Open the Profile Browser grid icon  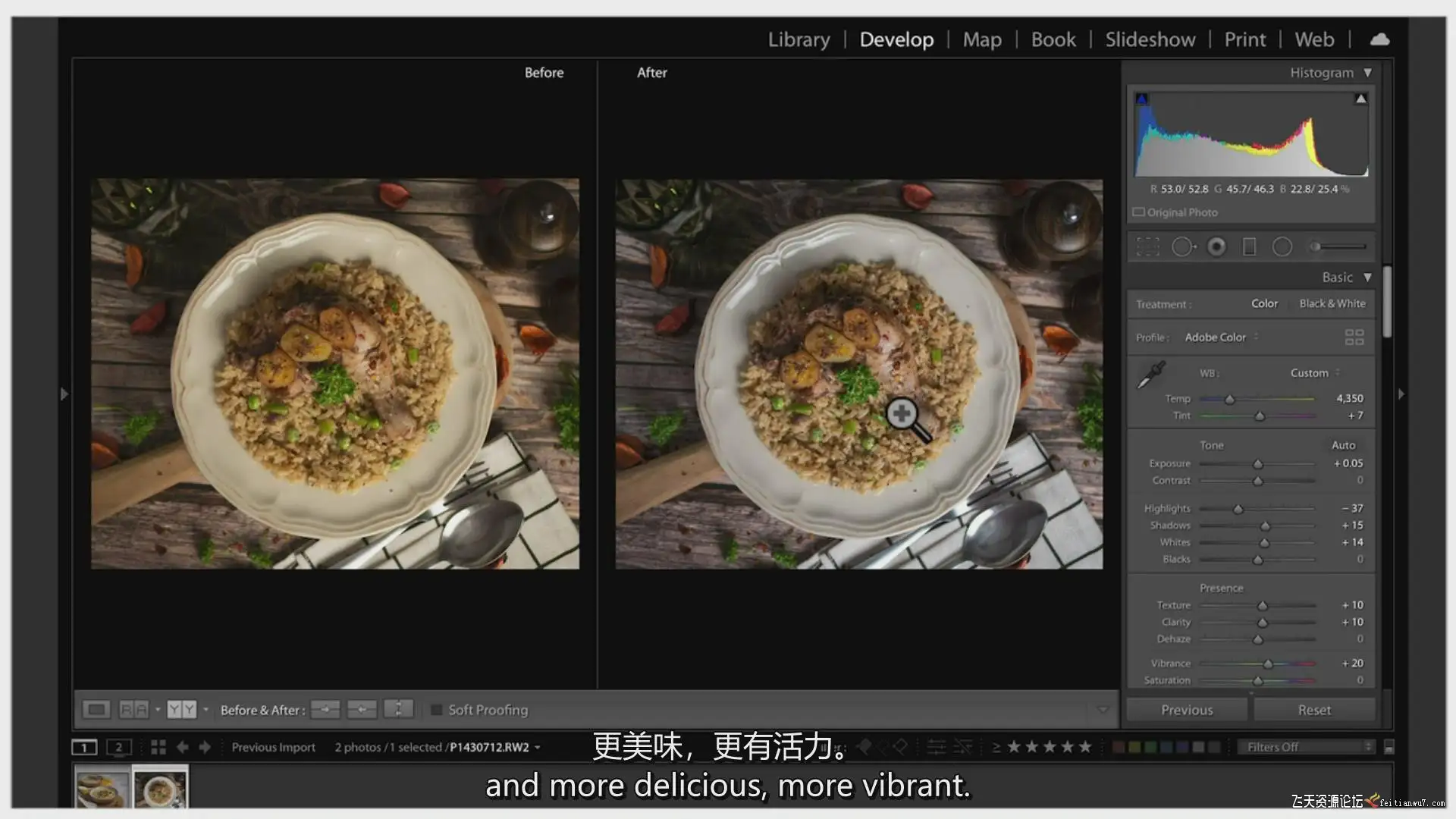click(1354, 337)
